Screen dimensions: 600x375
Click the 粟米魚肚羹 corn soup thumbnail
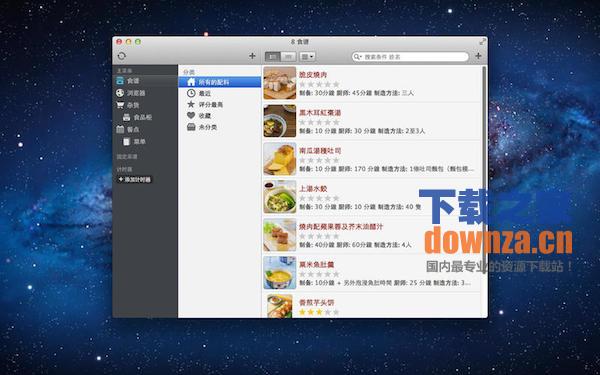coord(280,272)
